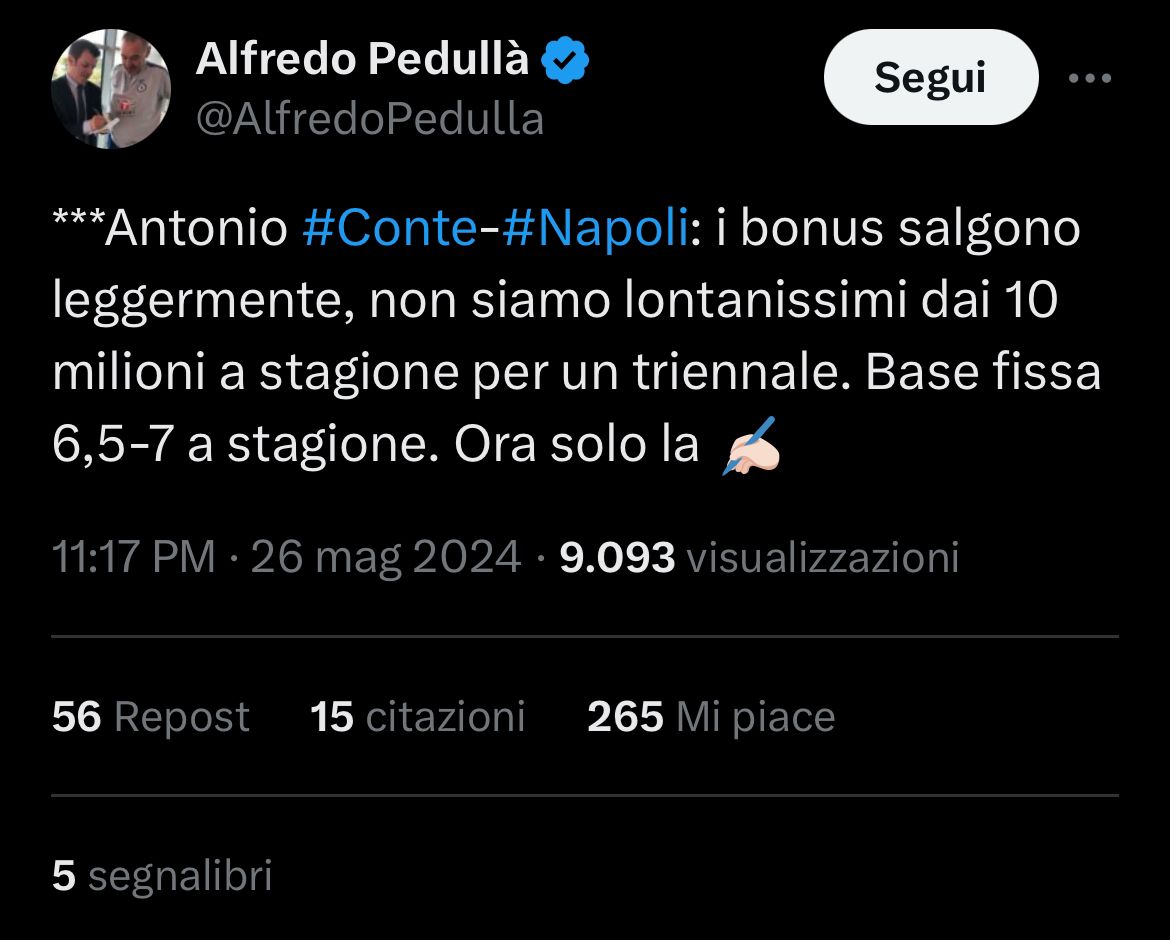1170x940 pixels.
Task: Click the @AlfredoPedulla handle
Action: pos(370,120)
